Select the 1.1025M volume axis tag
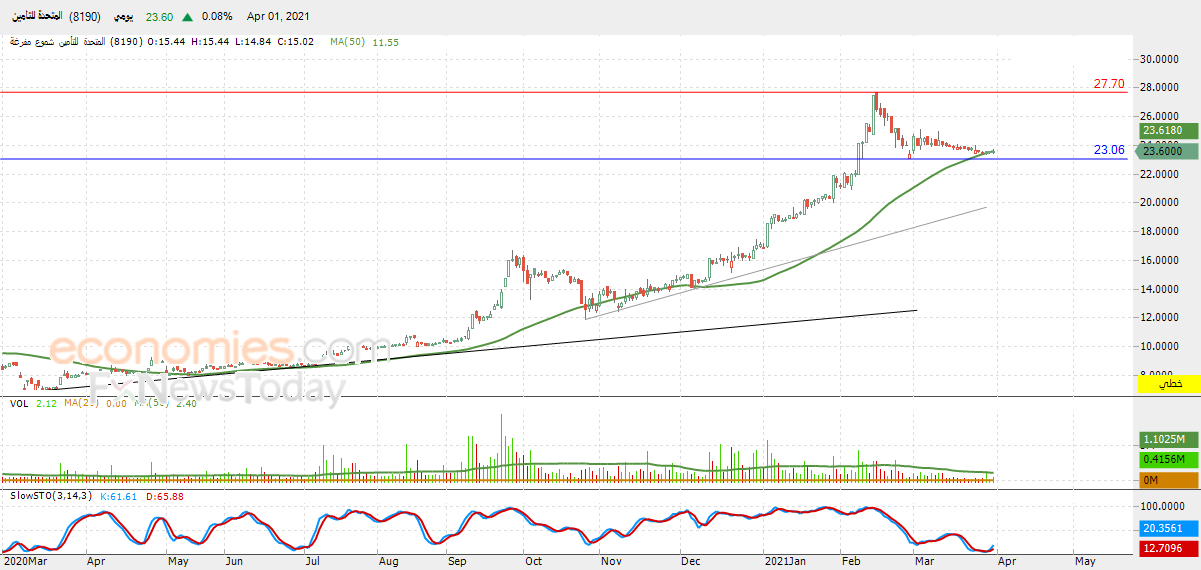Viewport: 1201px width, 570px height. pyautogui.click(x=1168, y=440)
